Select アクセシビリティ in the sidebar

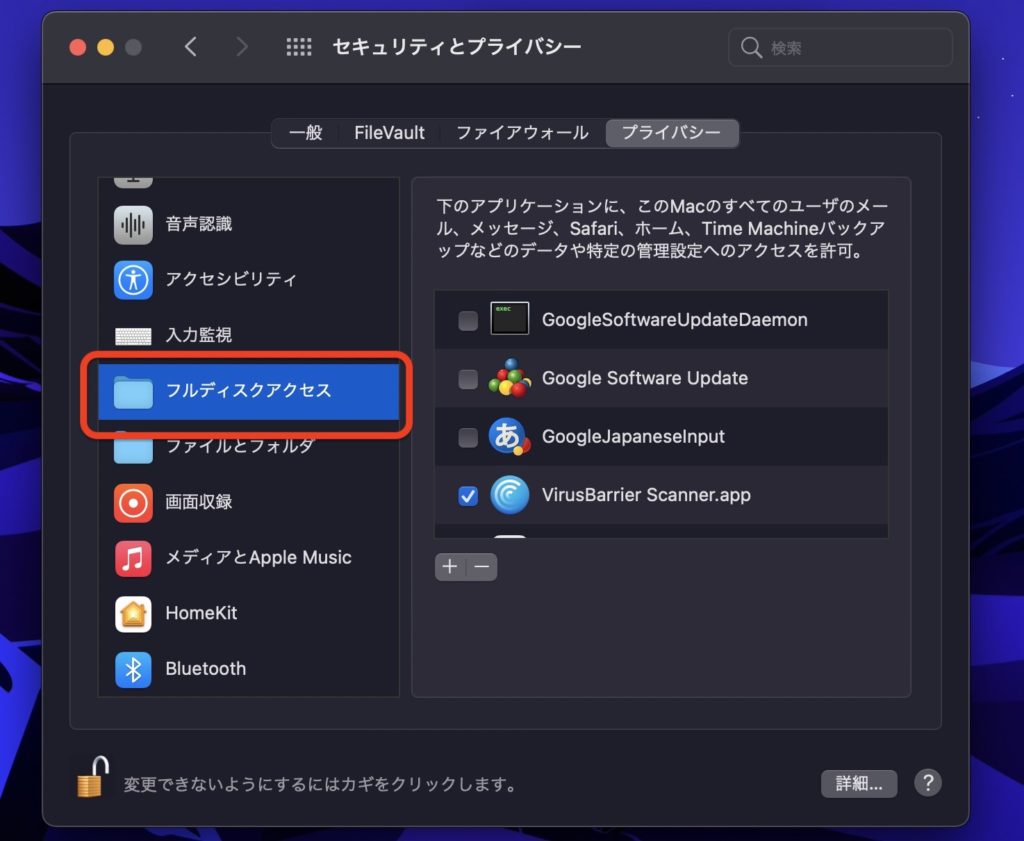coord(248,279)
